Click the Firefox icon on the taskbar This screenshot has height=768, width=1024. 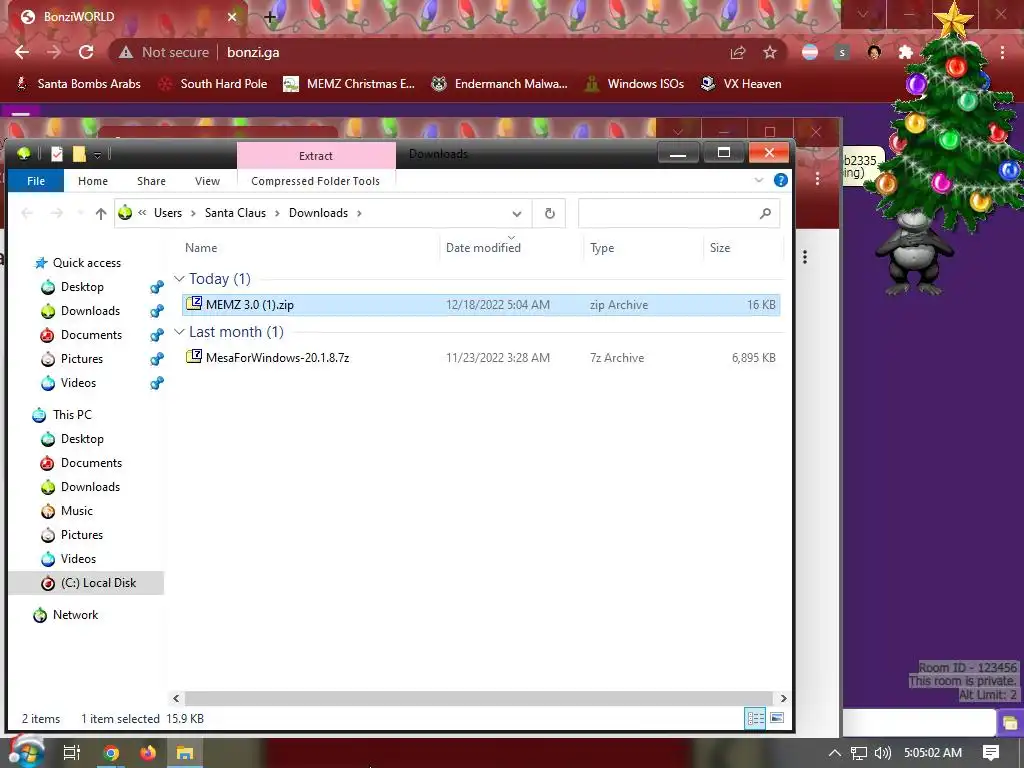click(x=148, y=753)
